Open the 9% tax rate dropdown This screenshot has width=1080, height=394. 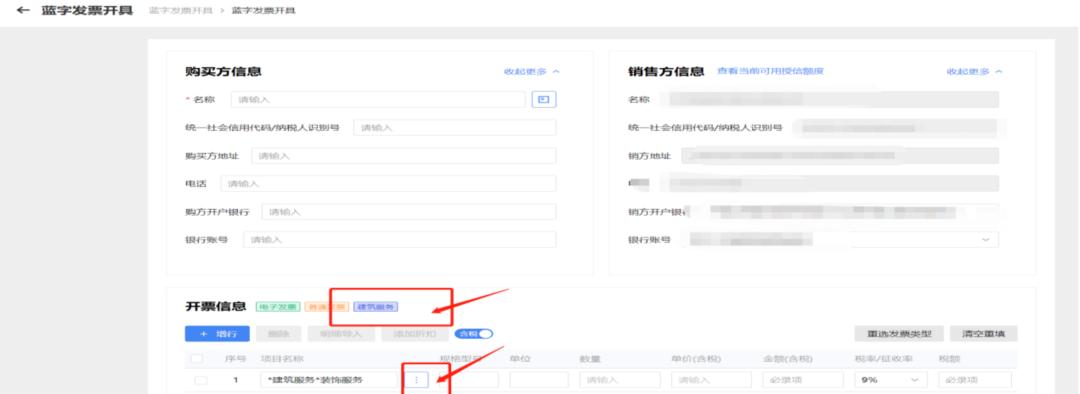click(891, 380)
